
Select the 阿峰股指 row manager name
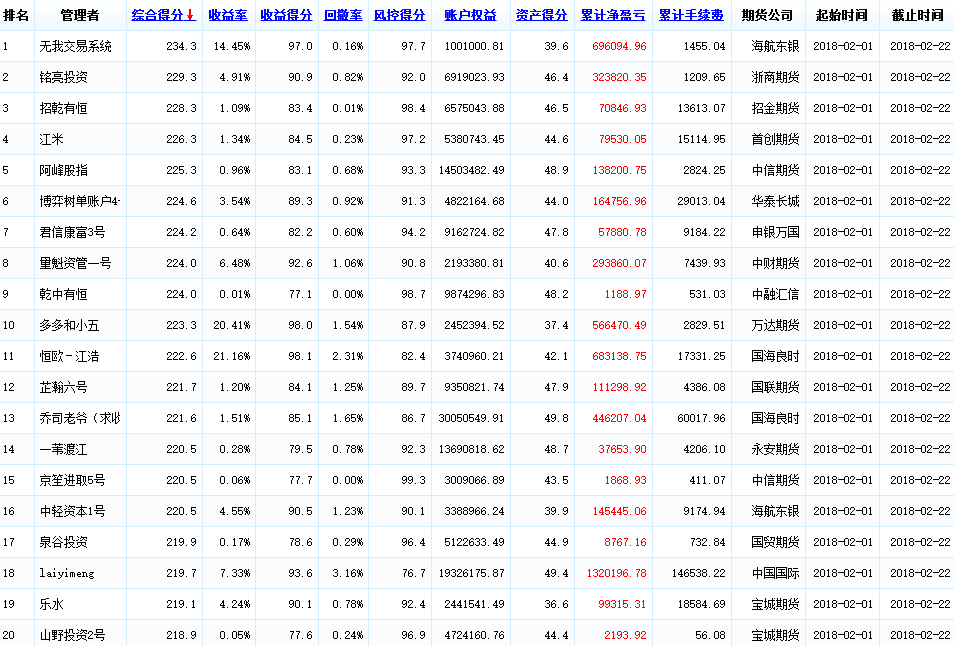click(x=63, y=171)
